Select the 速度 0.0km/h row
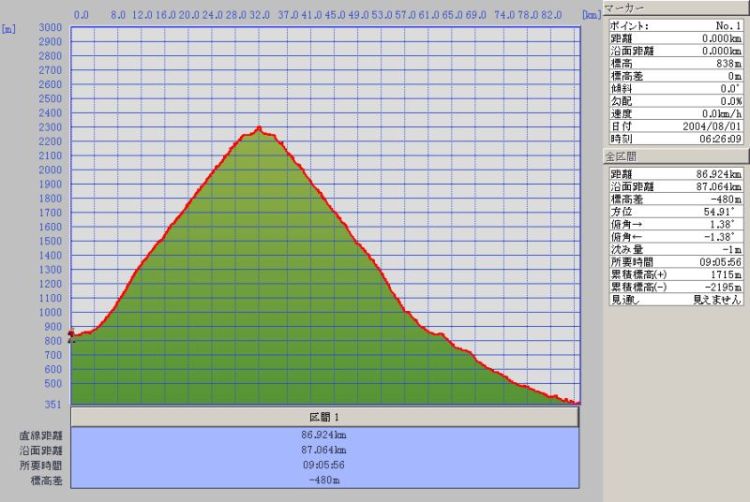The width and height of the screenshot is (750, 502). (x=676, y=113)
